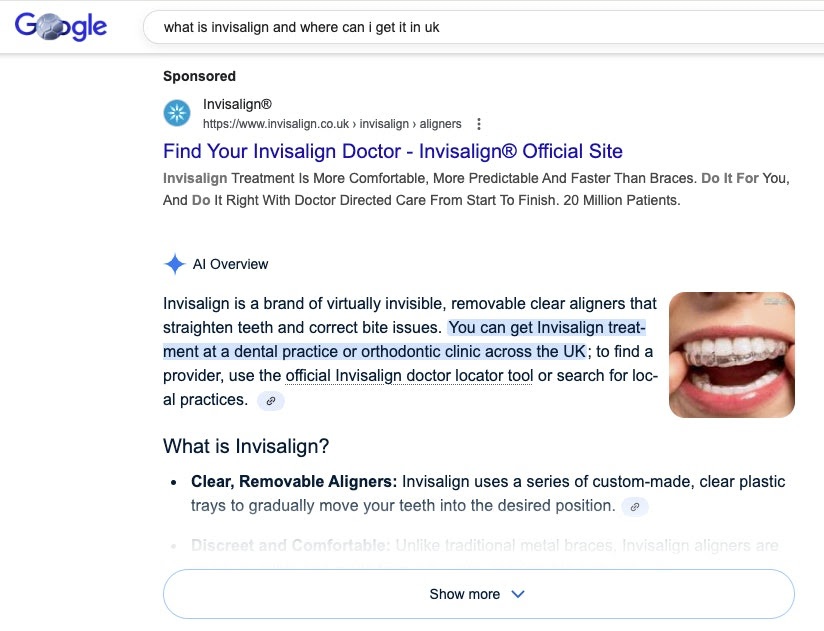Open "Find Your Invisalign Doctor" ad headline
Image resolution: width=824 pixels, height=631 pixels.
point(392,151)
